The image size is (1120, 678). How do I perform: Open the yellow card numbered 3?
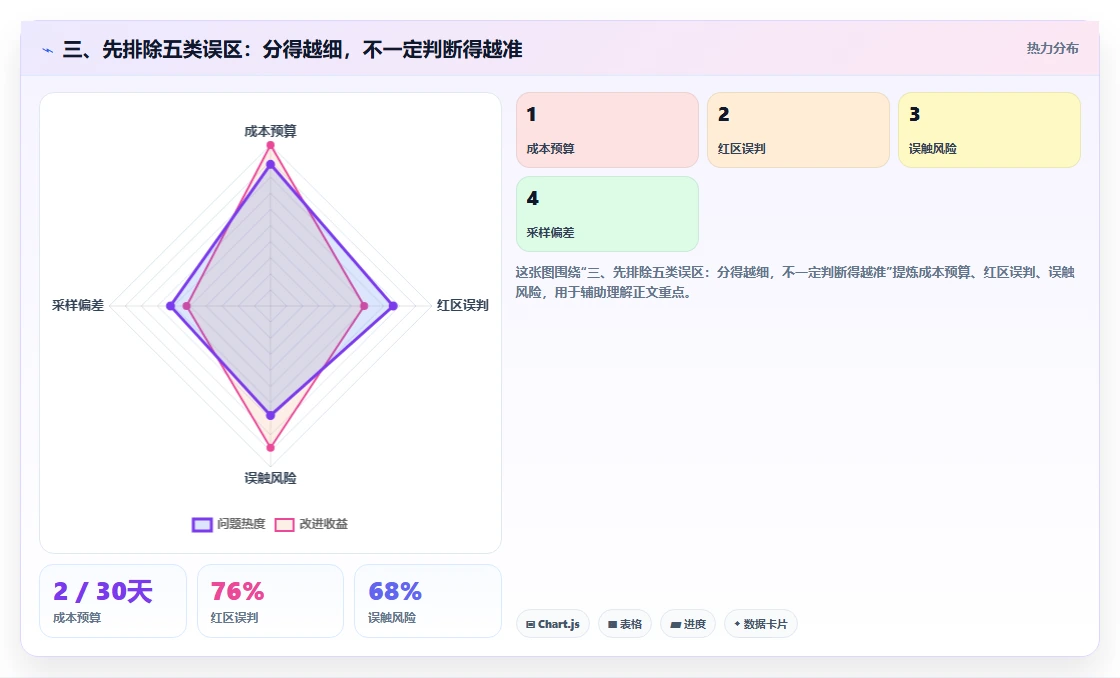(989, 130)
